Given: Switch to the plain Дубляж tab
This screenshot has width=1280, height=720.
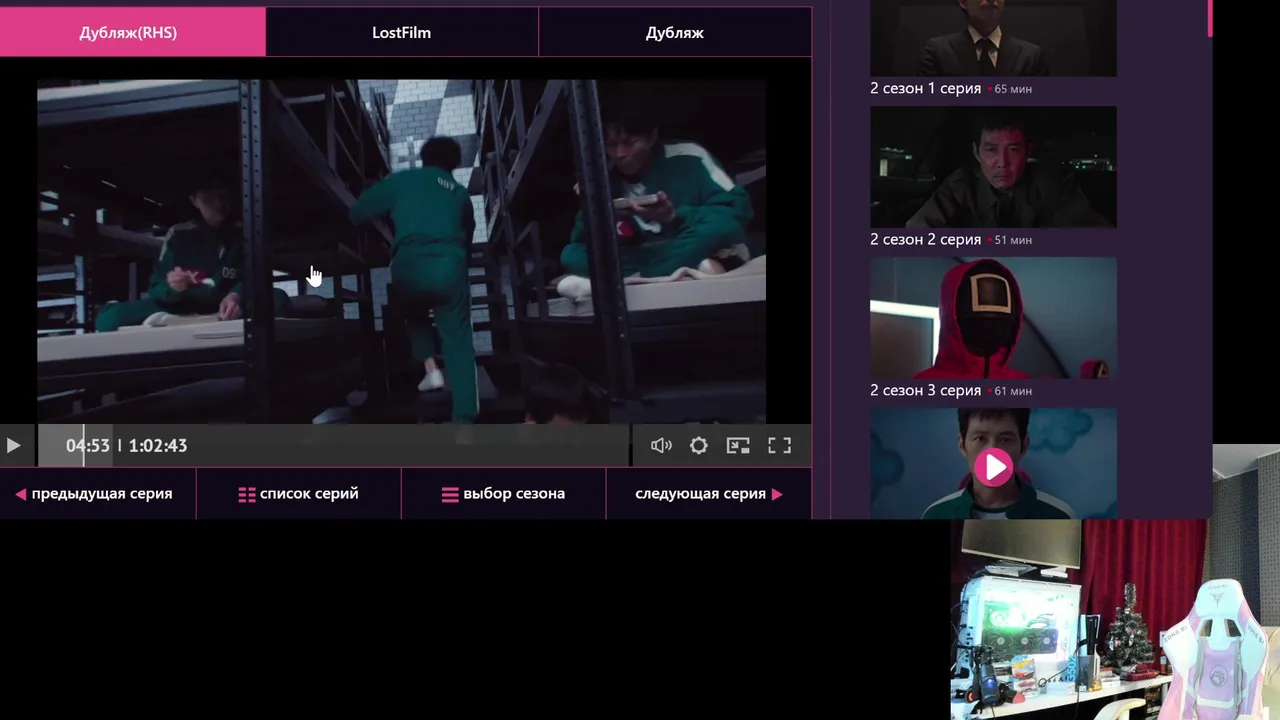Looking at the screenshot, I should [675, 32].
